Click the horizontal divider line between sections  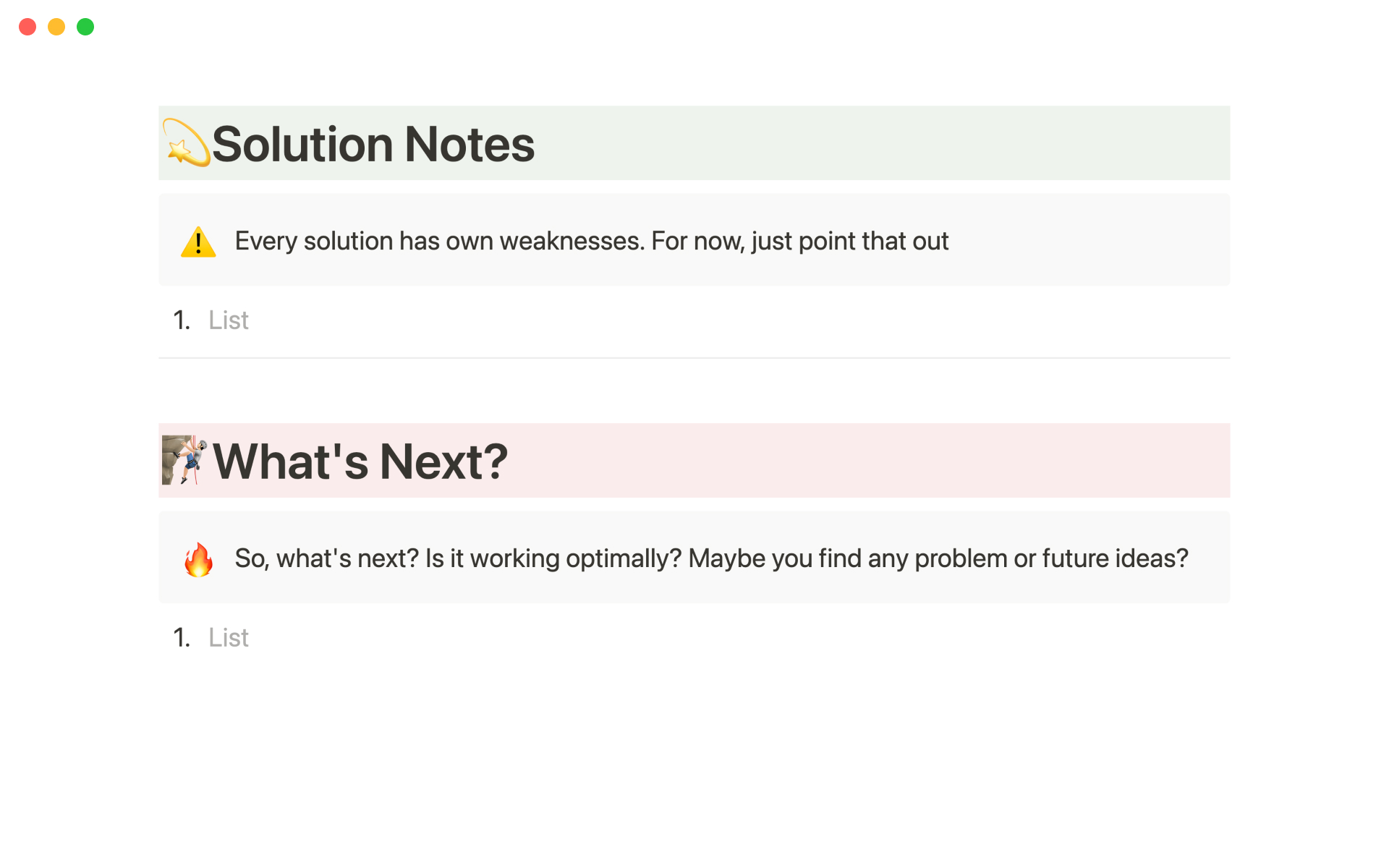pos(694,358)
